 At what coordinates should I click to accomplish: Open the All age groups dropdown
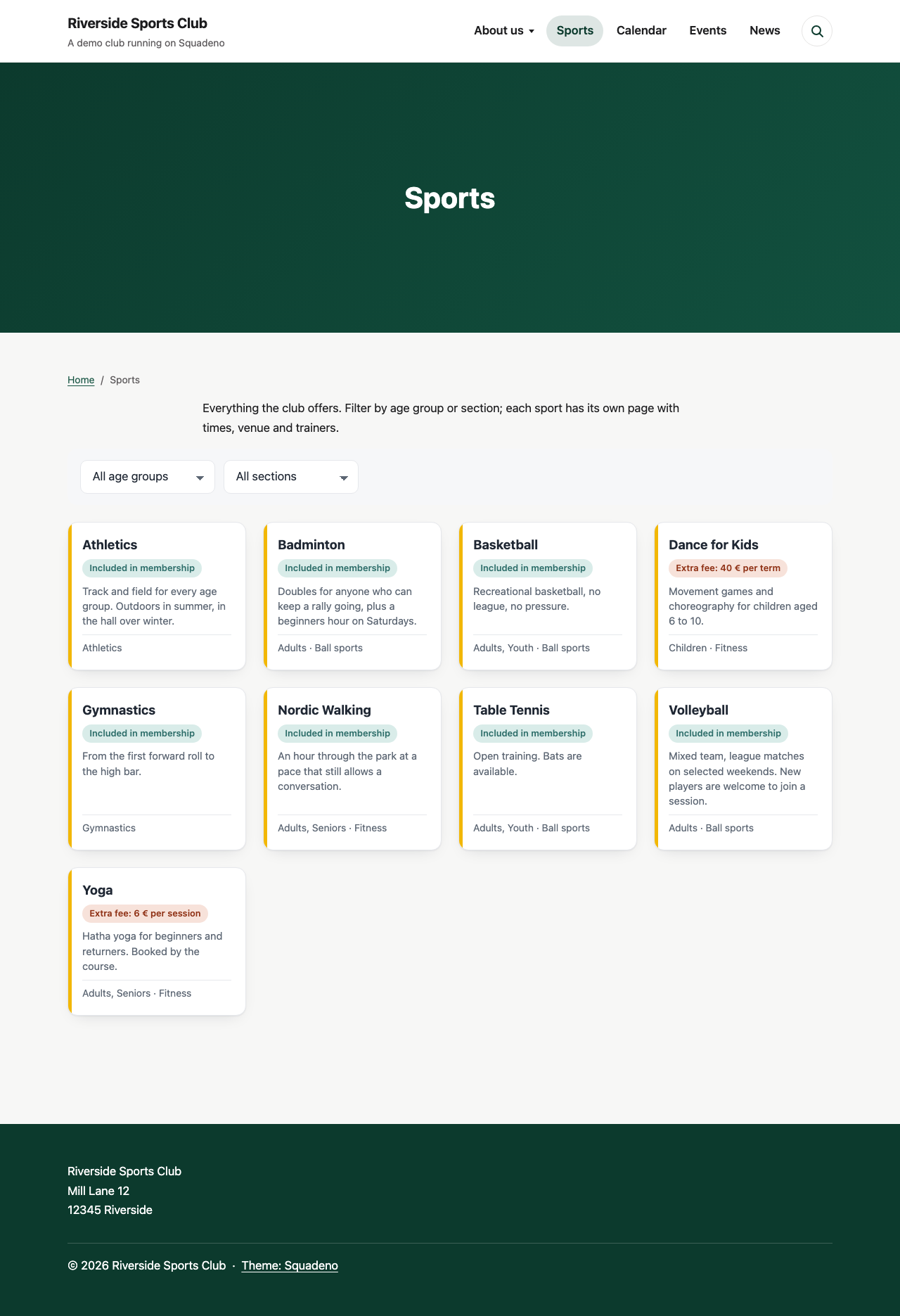pos(148,477)
